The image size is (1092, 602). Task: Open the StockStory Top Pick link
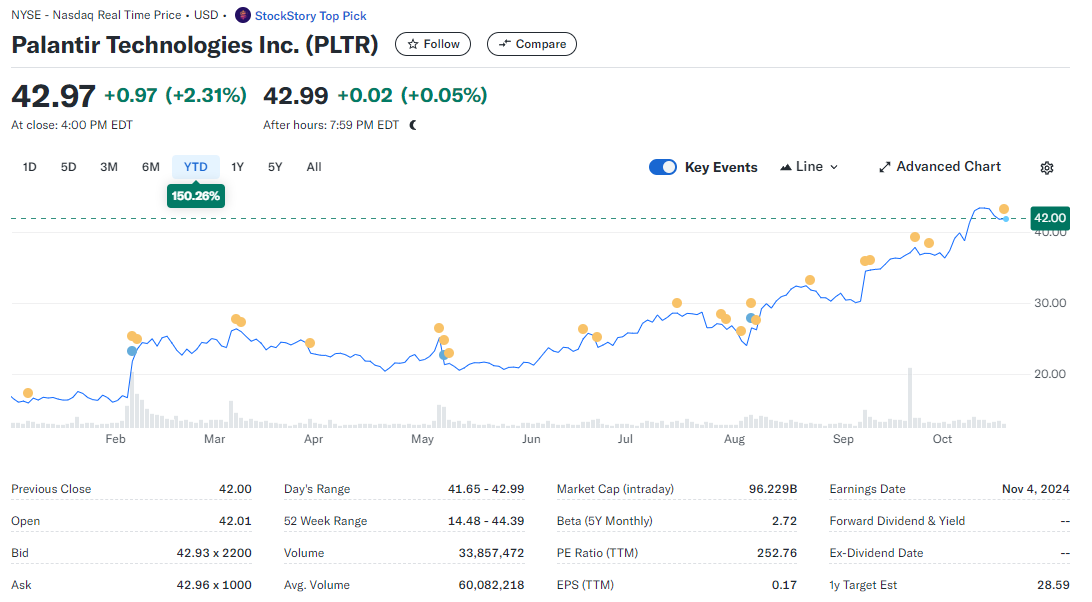(x=310, y=15)
